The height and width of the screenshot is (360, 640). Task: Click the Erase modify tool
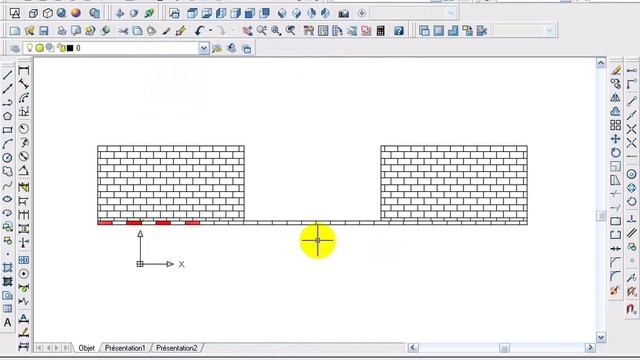click(x=616, y=70)
